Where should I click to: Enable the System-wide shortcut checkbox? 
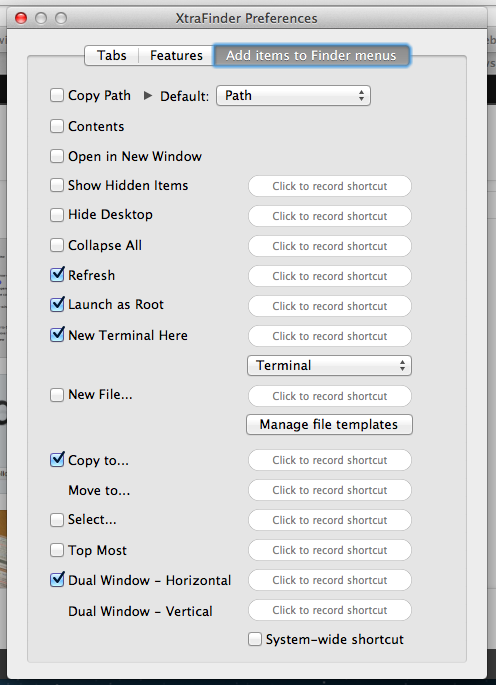(255, 639)
